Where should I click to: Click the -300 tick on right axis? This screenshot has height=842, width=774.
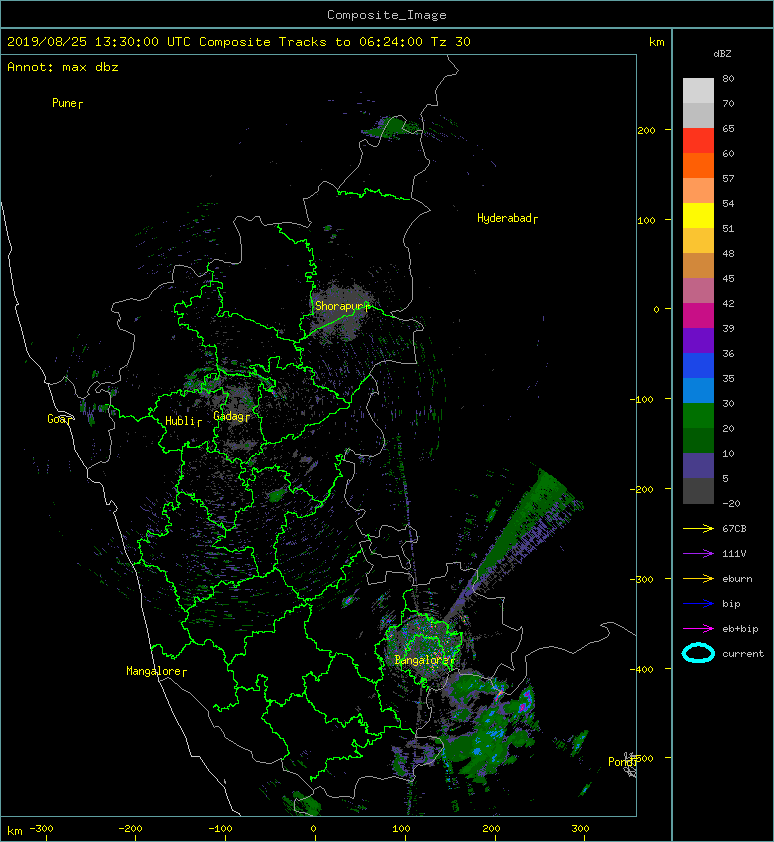pos(641,579)
